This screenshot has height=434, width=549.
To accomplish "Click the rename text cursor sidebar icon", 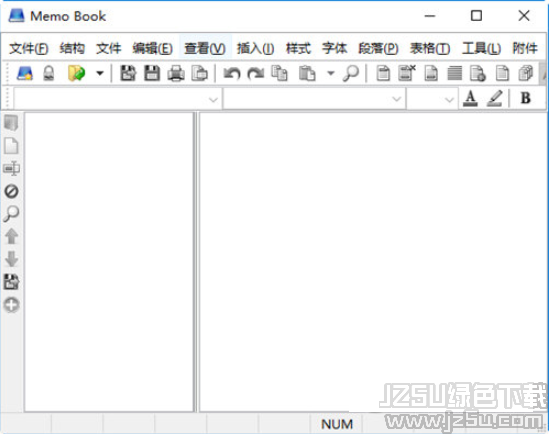I will pyautogui.click(x=11, y=169).
